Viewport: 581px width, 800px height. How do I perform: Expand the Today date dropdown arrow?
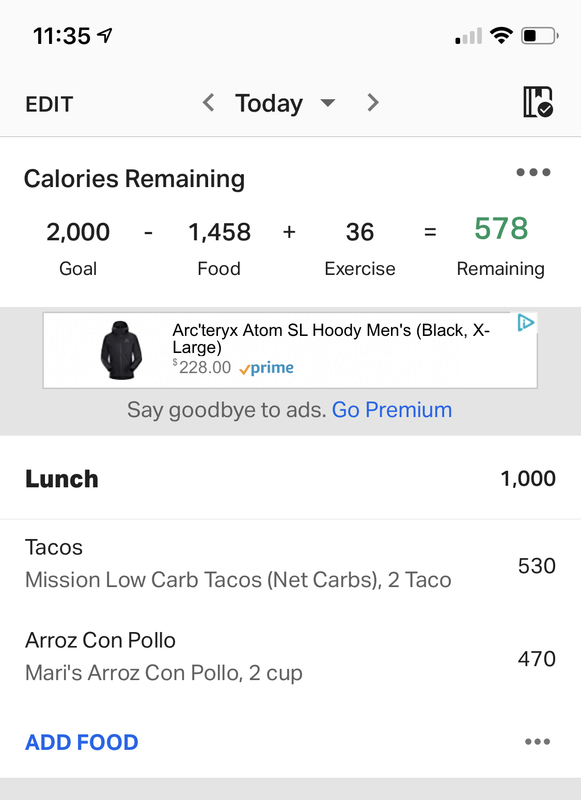tap(327, 103)
